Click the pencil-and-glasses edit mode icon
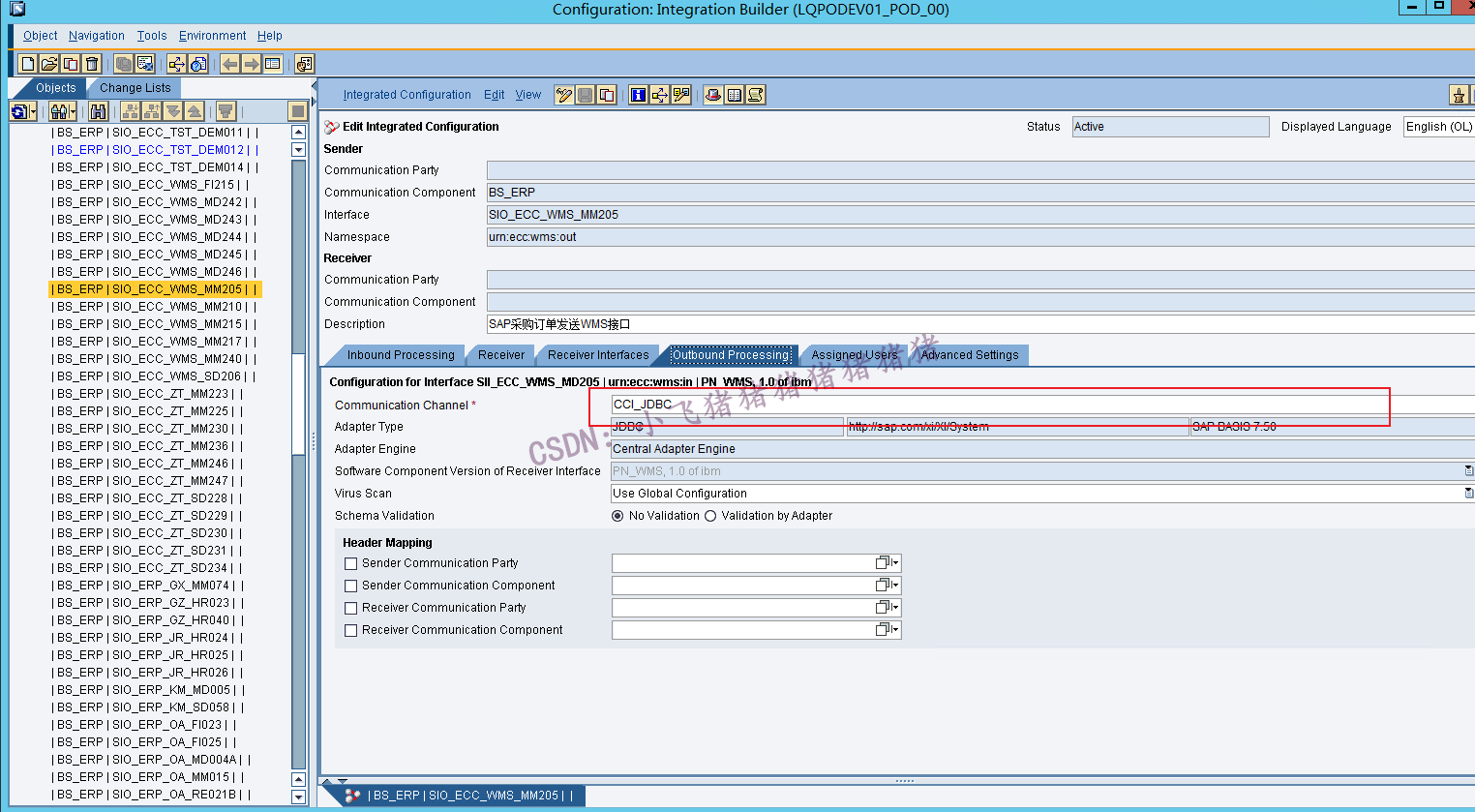Image resolution: width=1475 pixels, height=812 pixels. click(563, 95)
